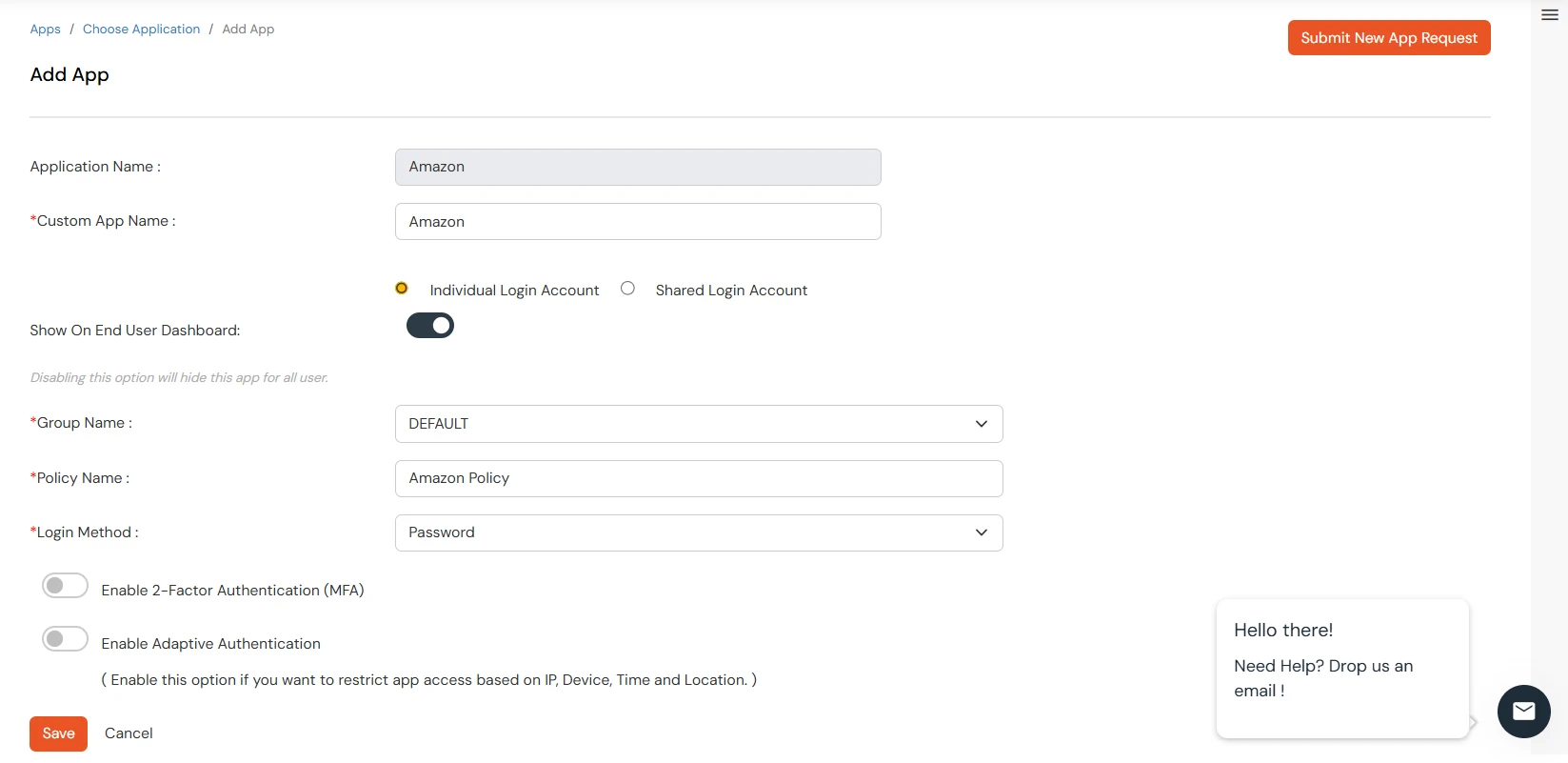The height and width of the screenshot is (763, 1568).
Task: Select Shared Login Account radio button
Action: tap(627, 289)
